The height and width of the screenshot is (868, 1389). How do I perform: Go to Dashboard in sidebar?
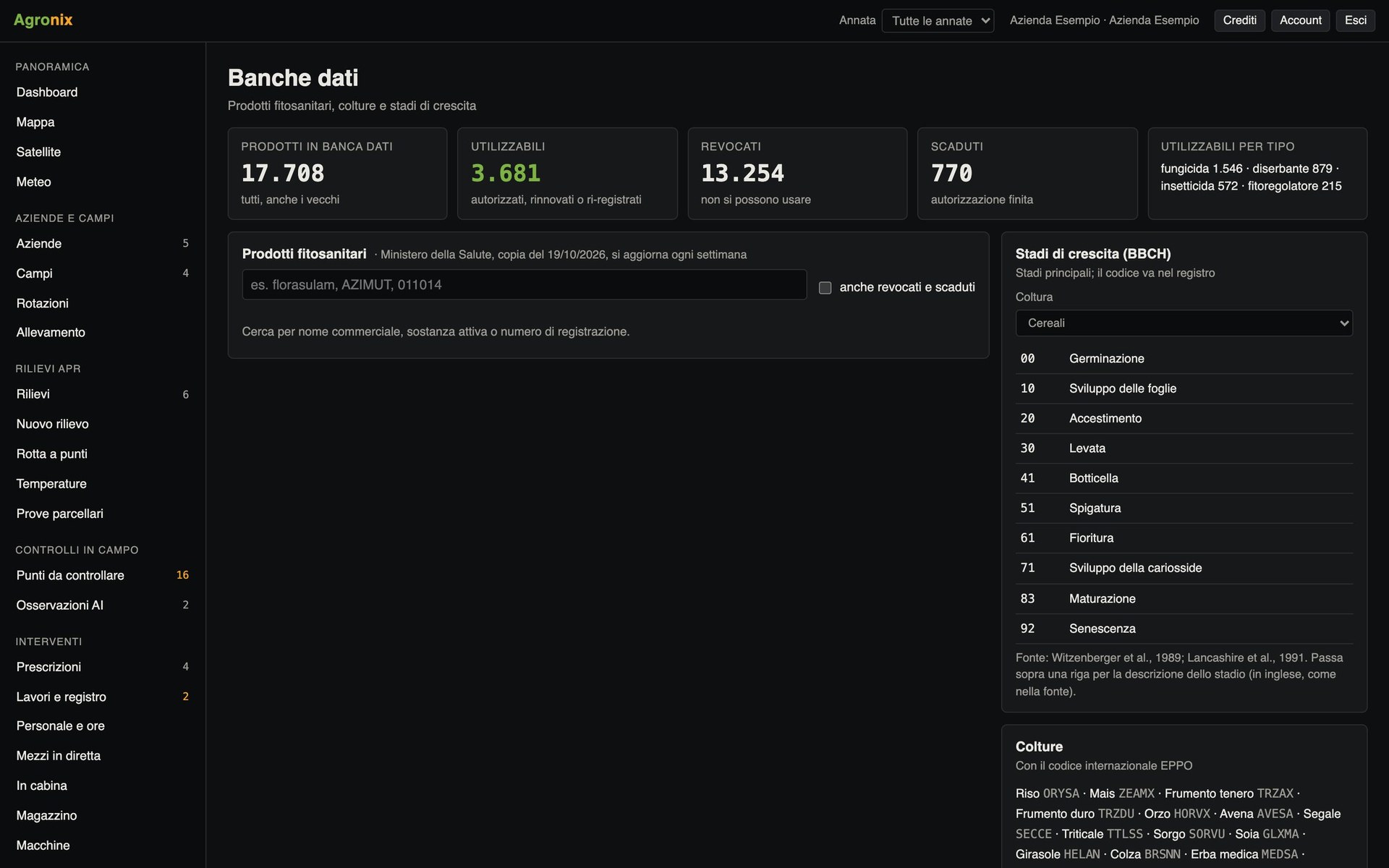(x=103, y=93)
